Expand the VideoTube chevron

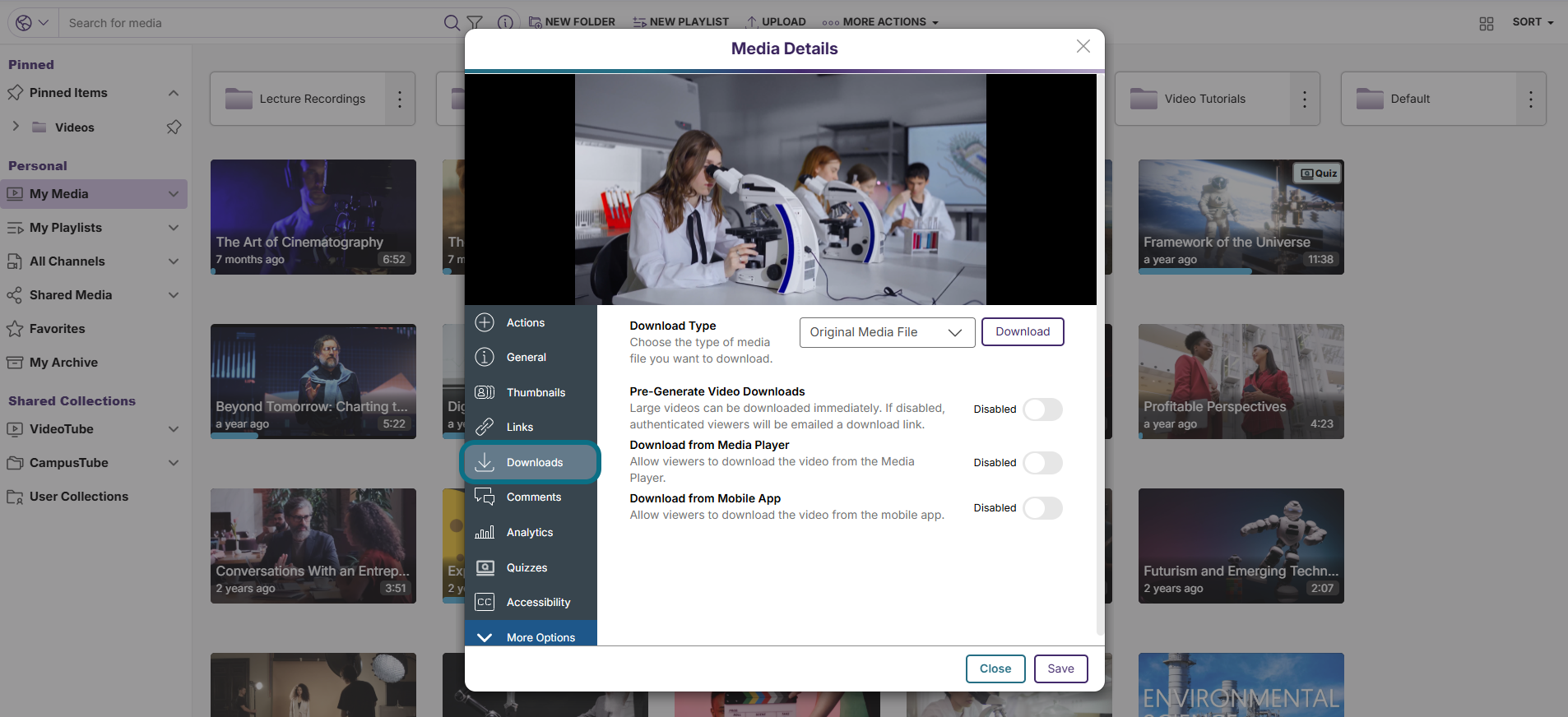point(174,429)
